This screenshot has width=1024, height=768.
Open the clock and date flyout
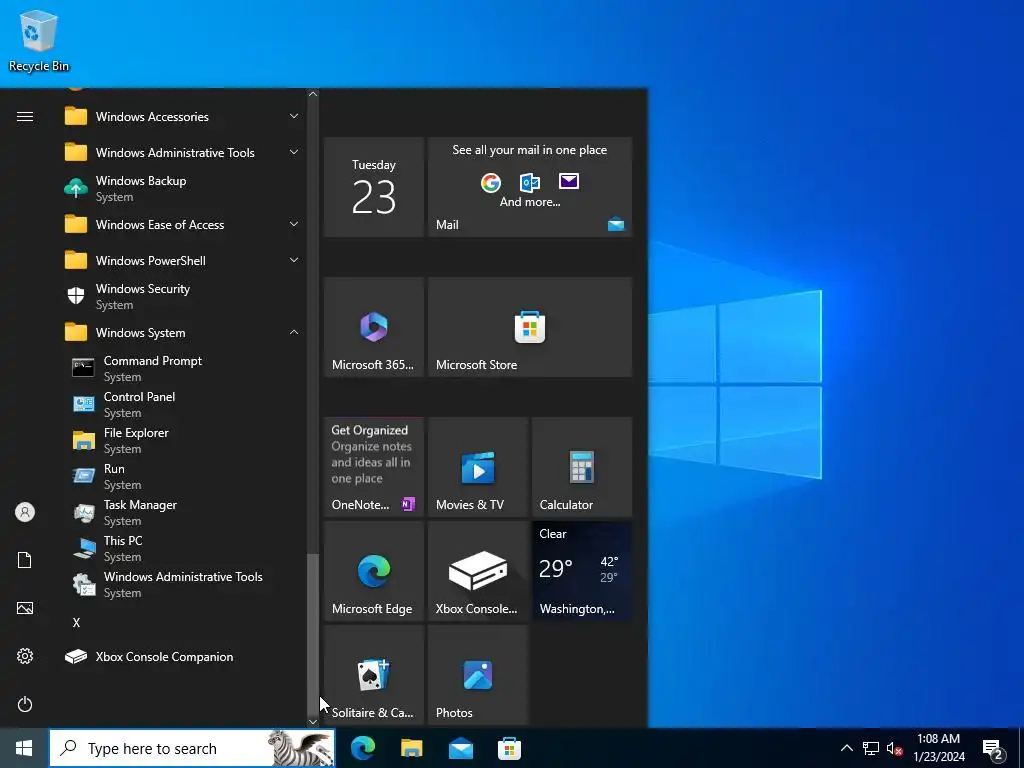(x=938, y=748)
